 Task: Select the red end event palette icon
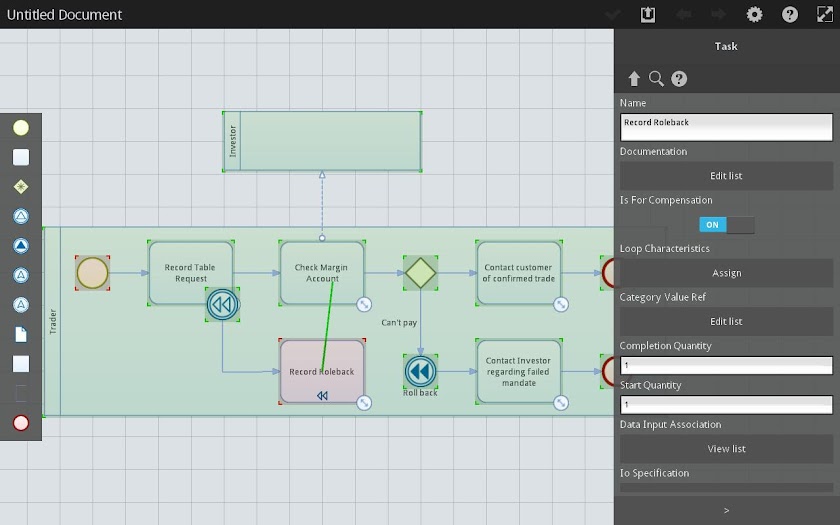(x=21, y=423)
